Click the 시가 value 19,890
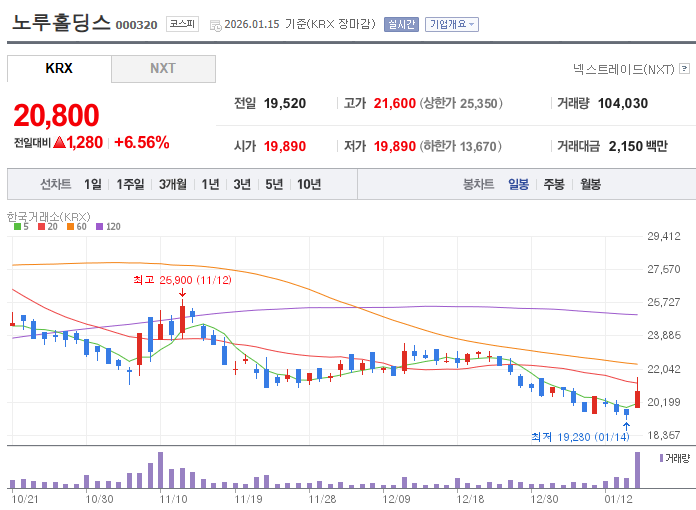The width and height of the screenshot is (696, 510). point(285,146)
